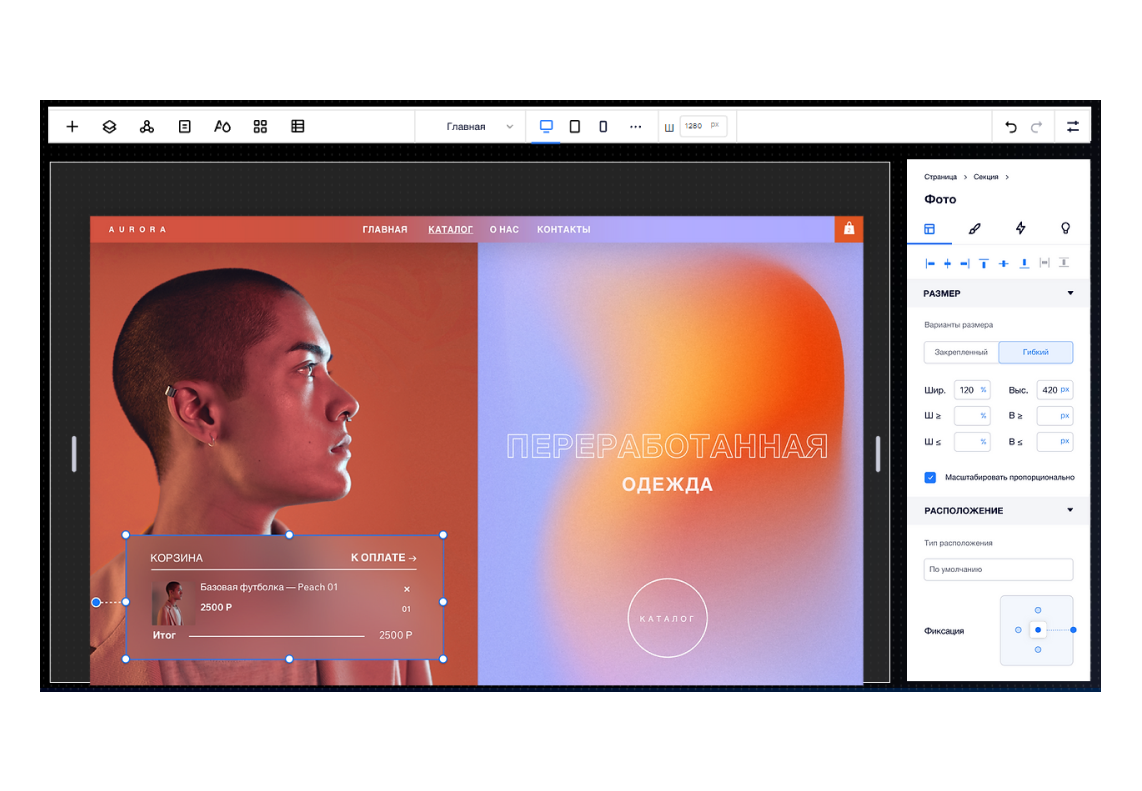Click the AURORA logo text
Viewport: 1142px width, 791px height.
click(138, 229)
